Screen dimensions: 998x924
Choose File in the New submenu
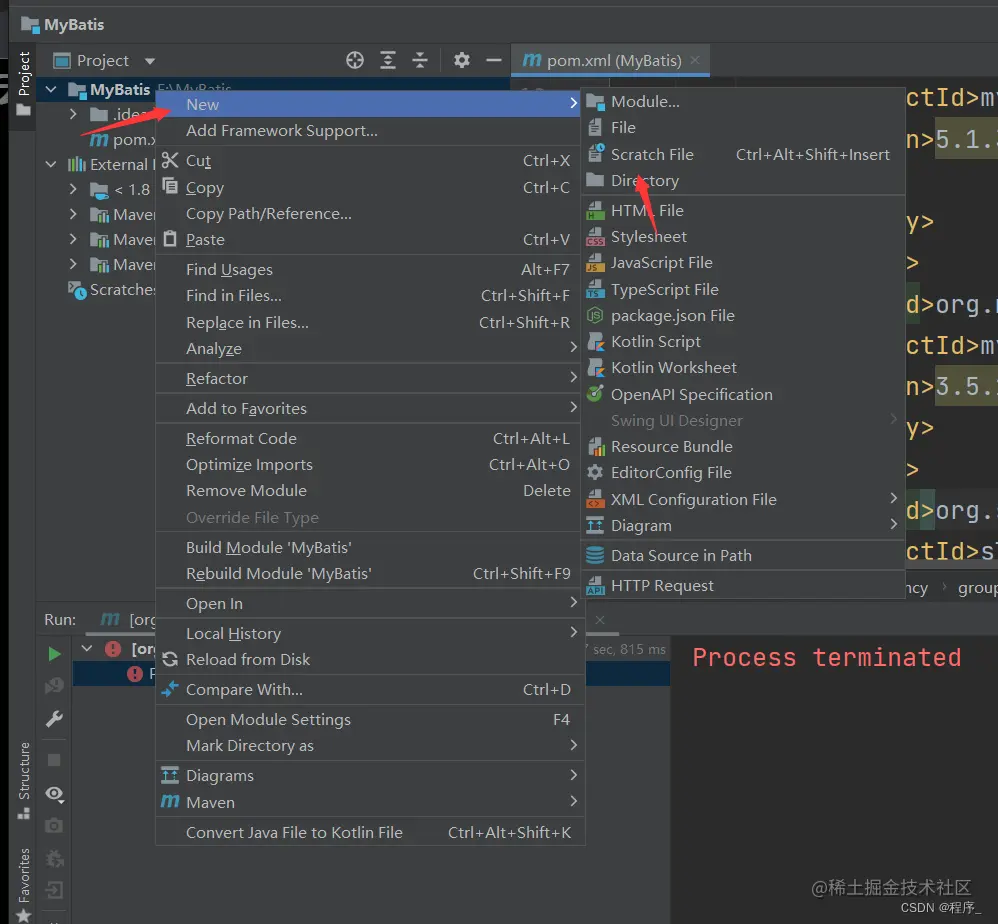(743, 128)
